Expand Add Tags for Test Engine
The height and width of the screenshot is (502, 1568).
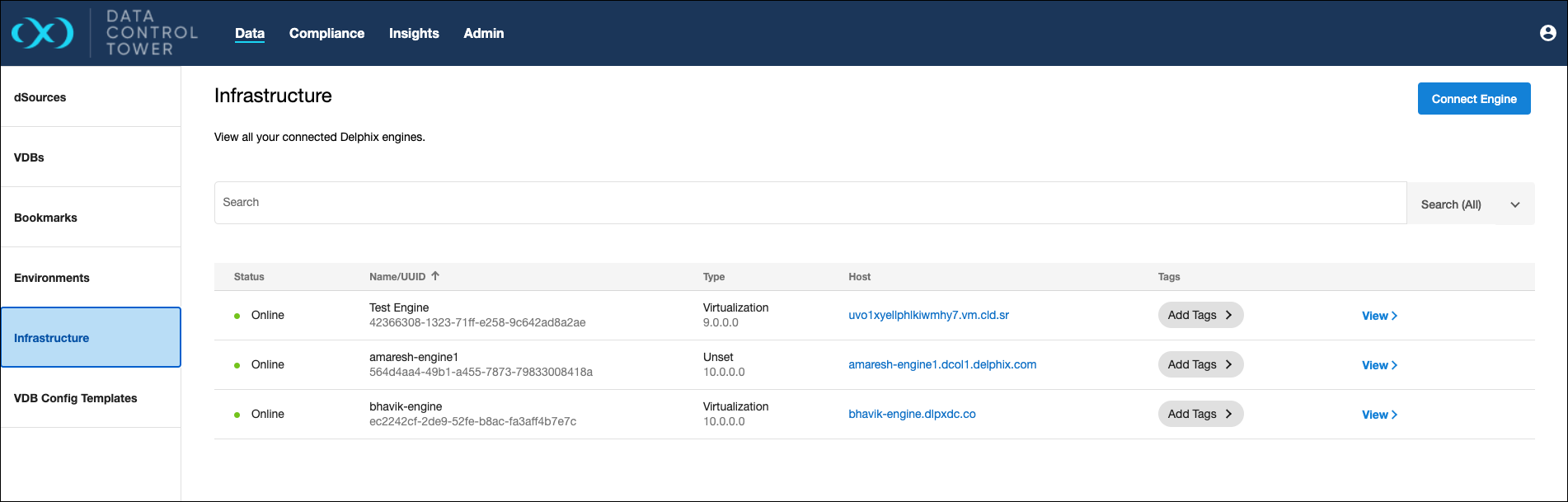[1200, 315]
